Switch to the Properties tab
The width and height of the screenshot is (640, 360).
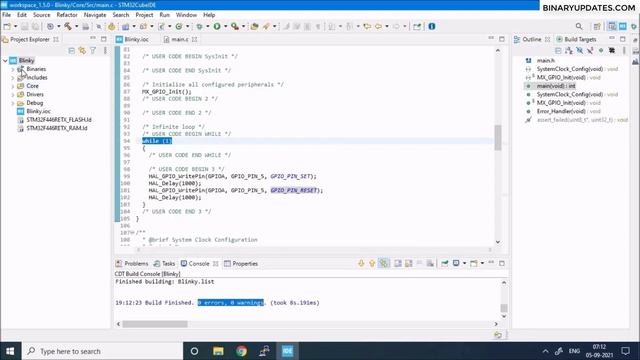pyautogui.click(x=241, y=264)
